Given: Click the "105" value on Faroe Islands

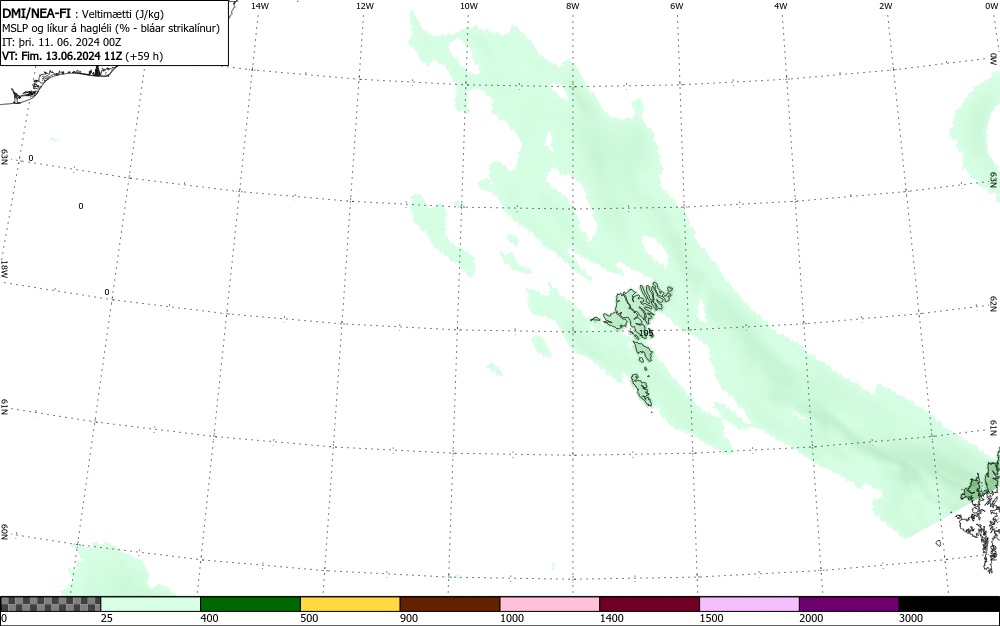Looking at the screenshot, I should (646, 333).
